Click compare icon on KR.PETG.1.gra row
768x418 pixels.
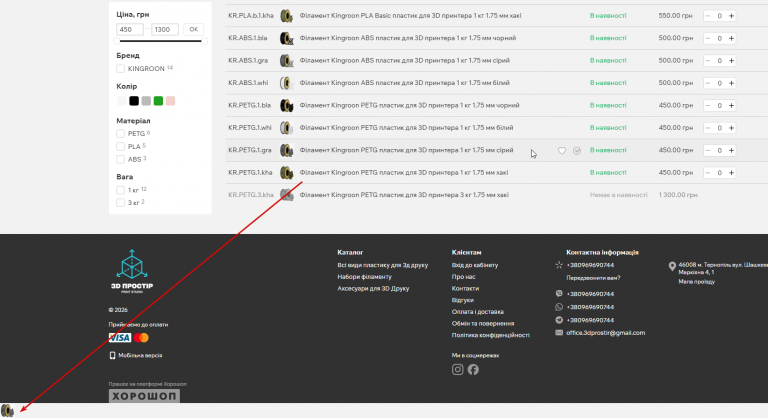pos(577,150)
